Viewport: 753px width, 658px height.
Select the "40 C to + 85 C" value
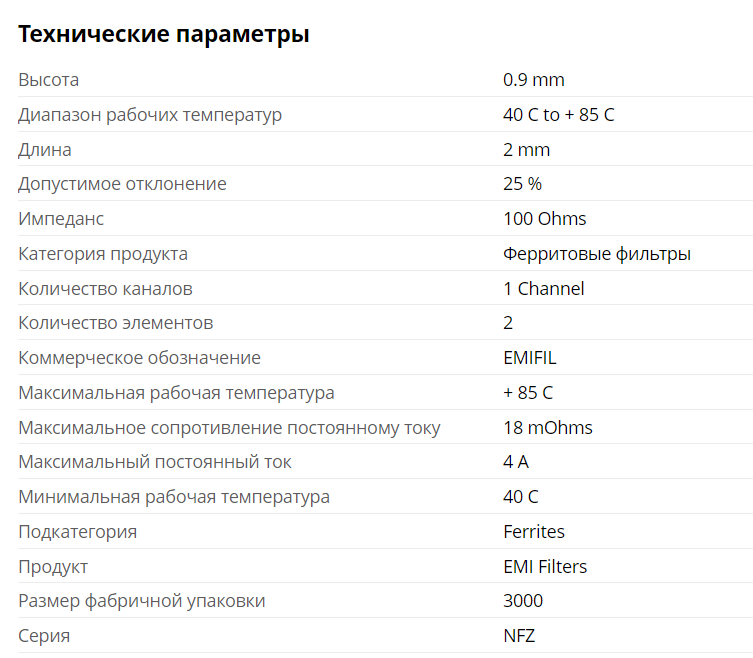point(558,115)
